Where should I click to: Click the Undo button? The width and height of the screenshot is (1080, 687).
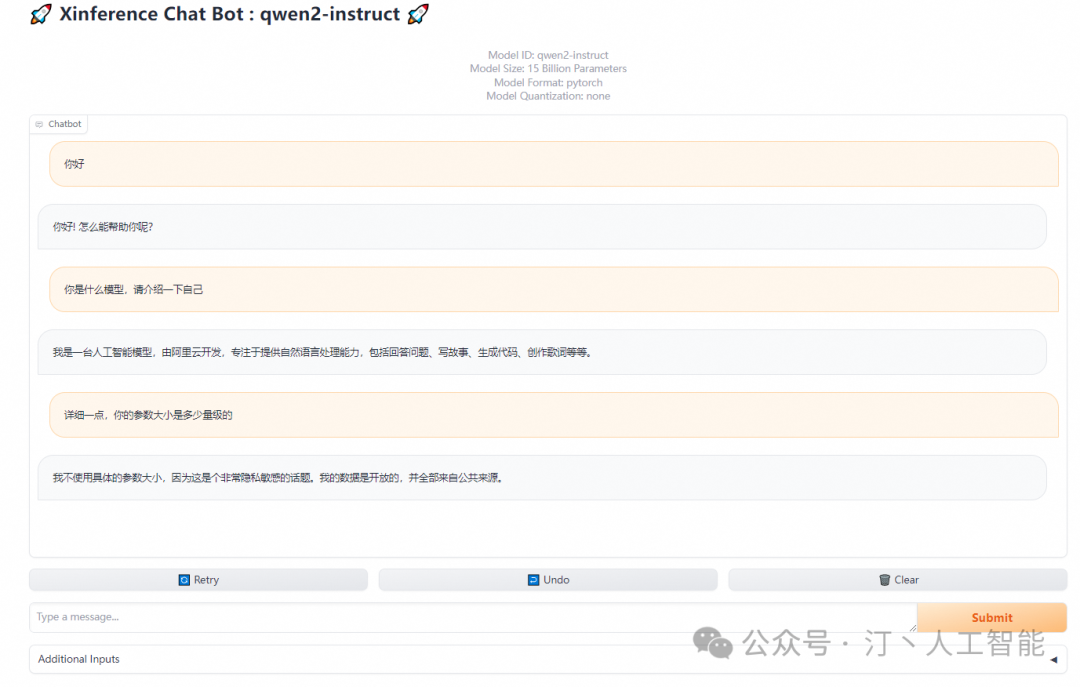(x=548, y=580)
